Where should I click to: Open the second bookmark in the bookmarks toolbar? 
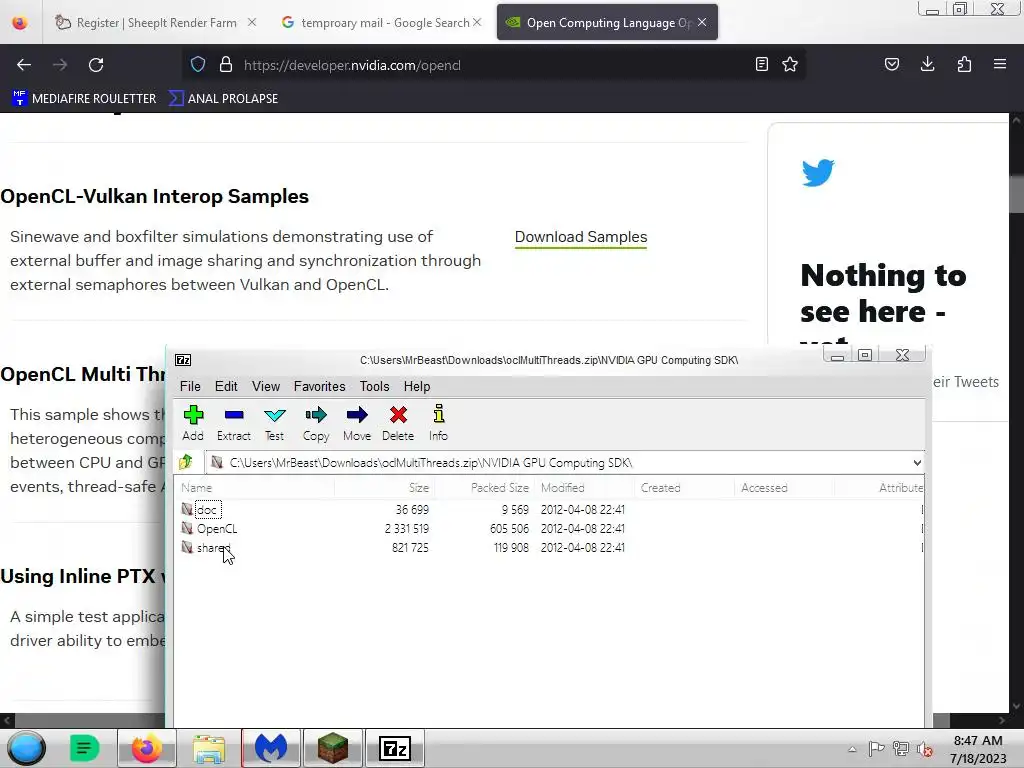click(223, 98)
